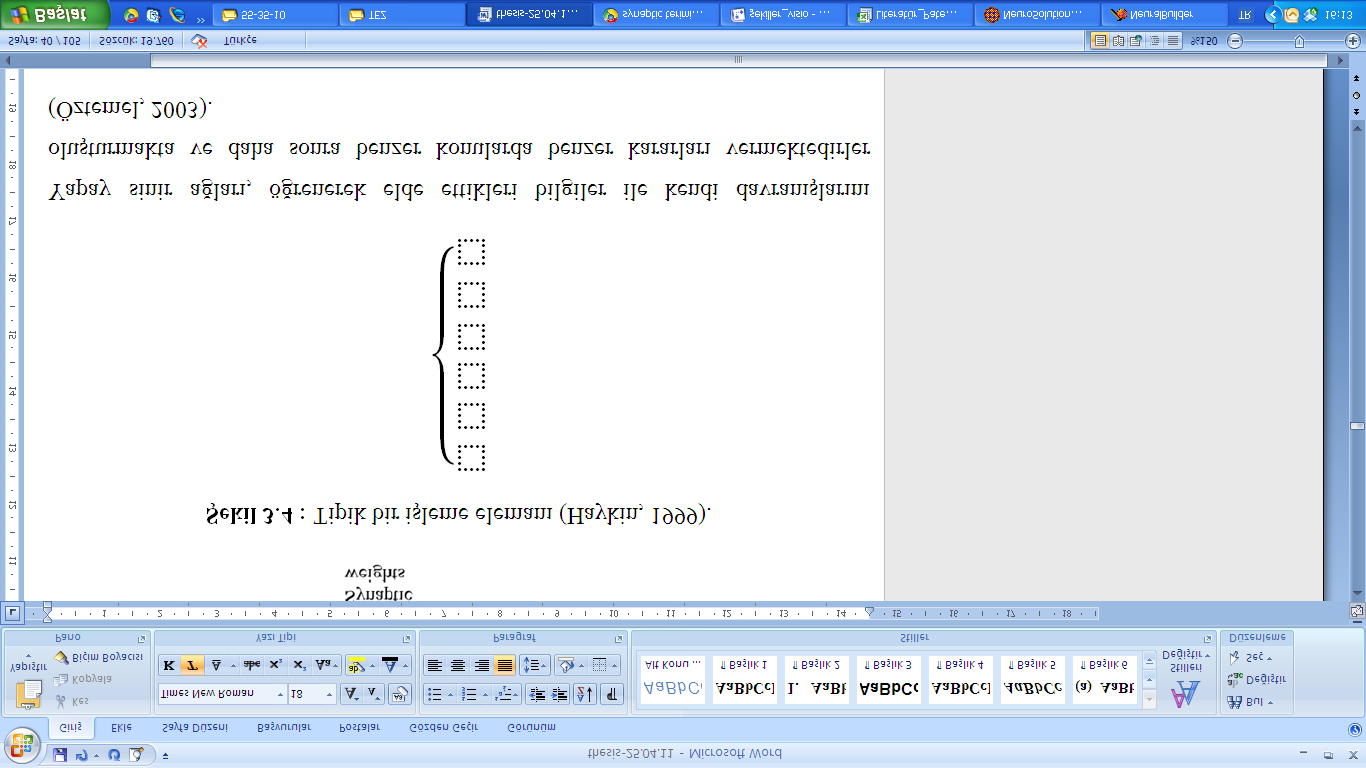Image resolution: width=1366 pixels, height=768 pixels.
Task: Apply numbered list formatting
Action: 469,694
